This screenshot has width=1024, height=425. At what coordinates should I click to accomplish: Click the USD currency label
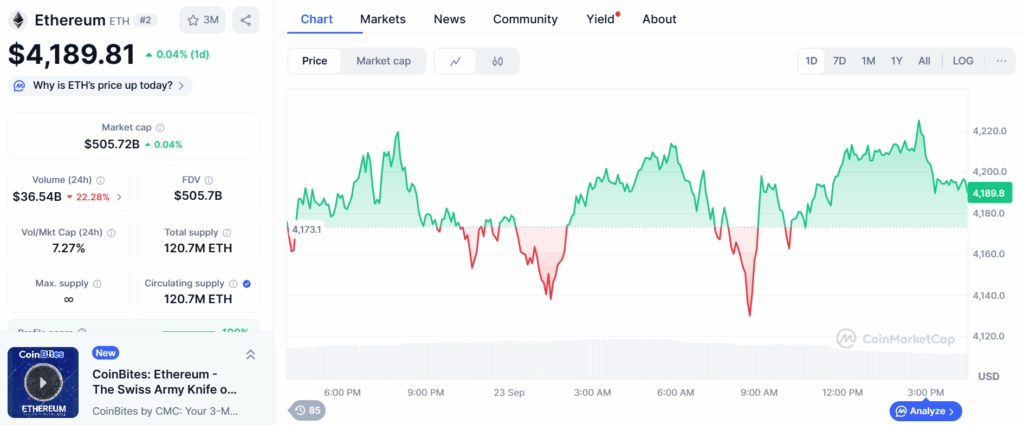coord(989,377)
